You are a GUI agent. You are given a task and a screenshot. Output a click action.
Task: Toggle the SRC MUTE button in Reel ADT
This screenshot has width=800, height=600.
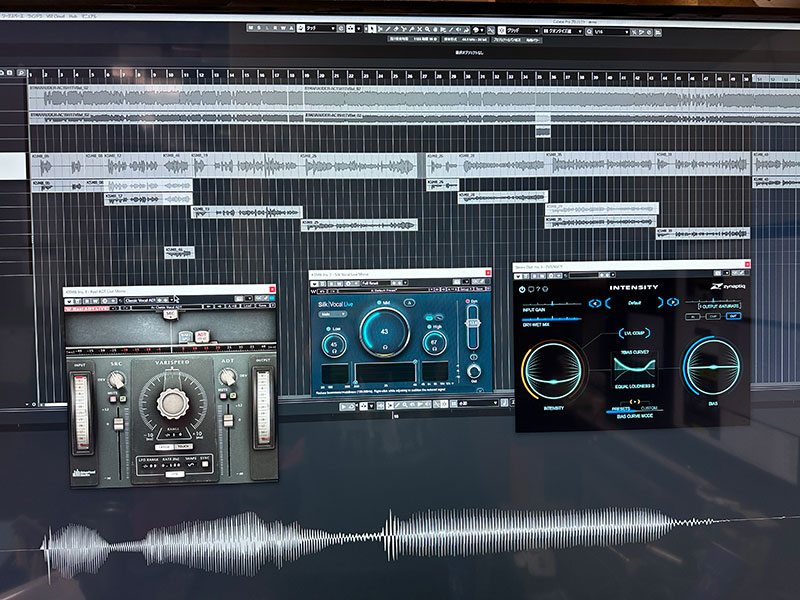coord(114,398)
